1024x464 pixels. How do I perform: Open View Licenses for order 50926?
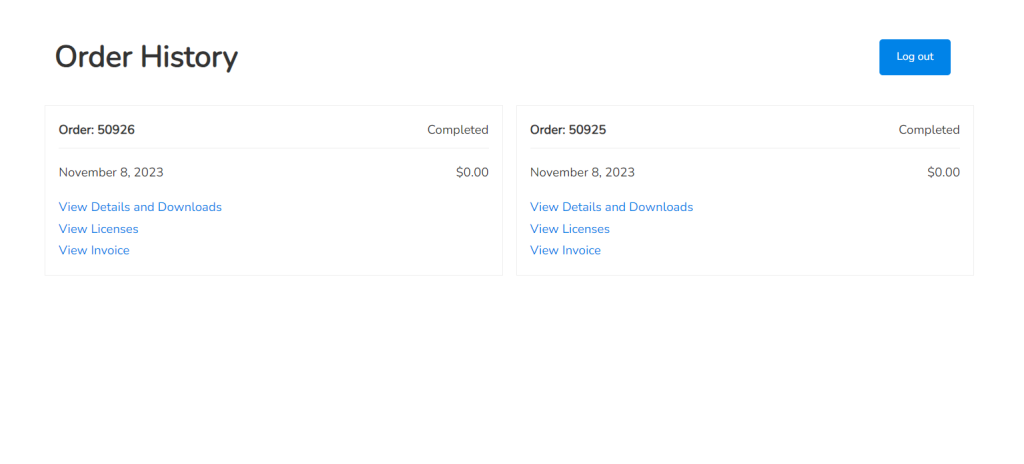(98, 229)
